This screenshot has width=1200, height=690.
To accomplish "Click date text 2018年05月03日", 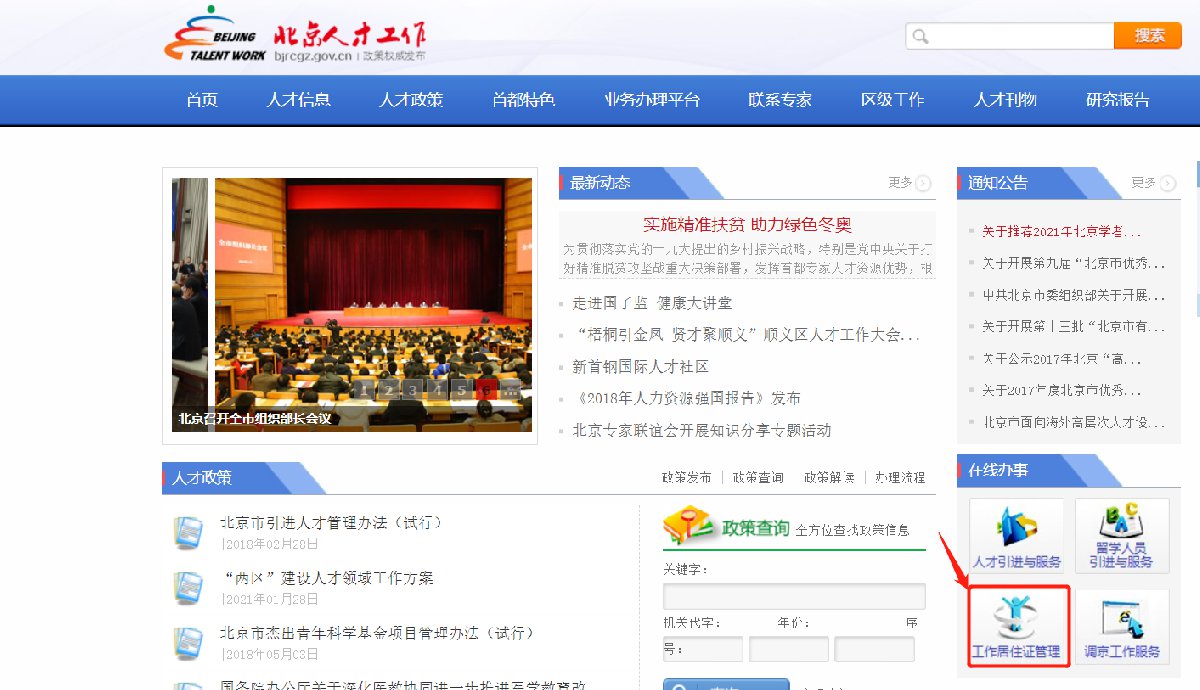I will coord(269,654).
